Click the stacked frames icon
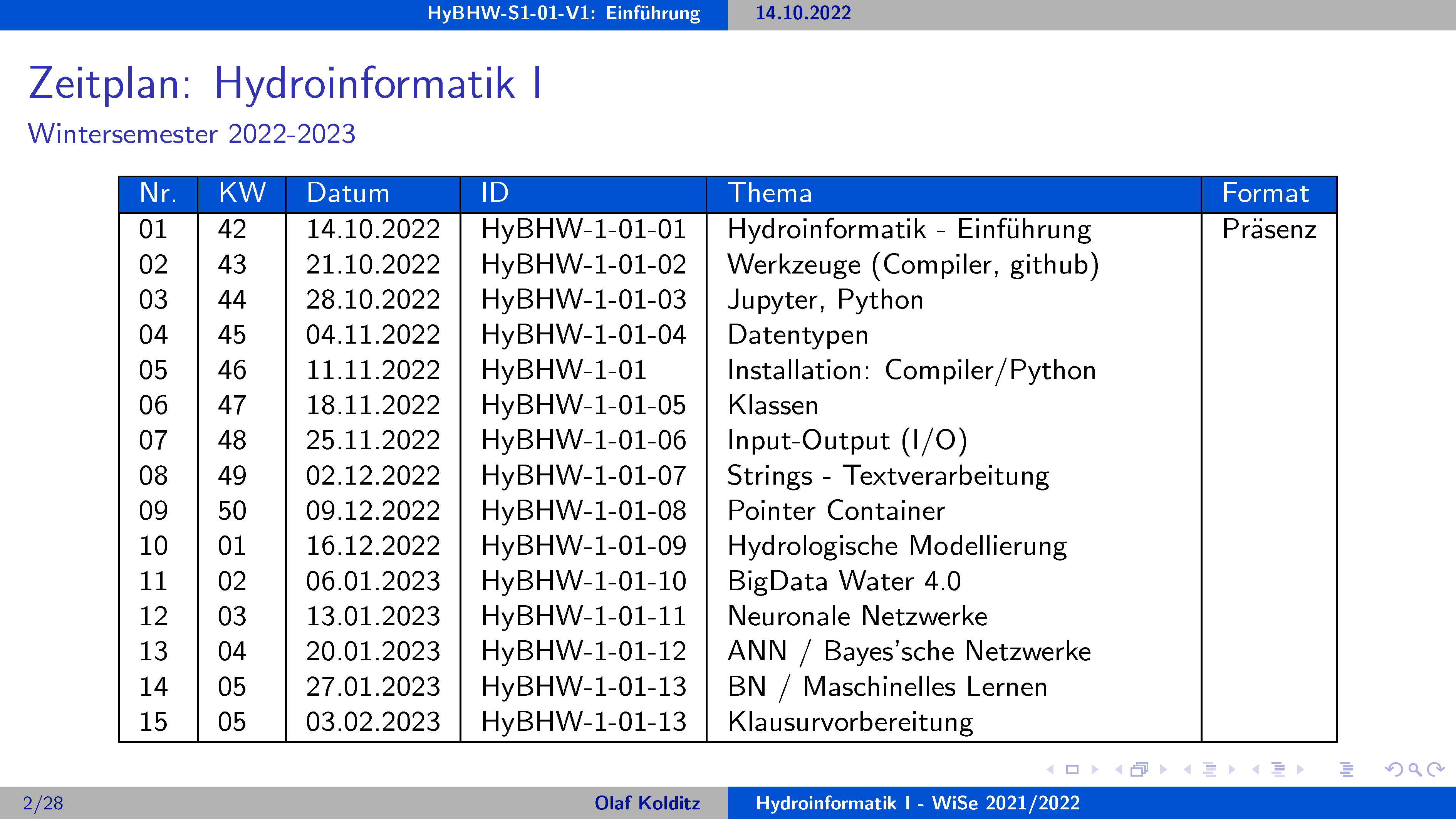 (x=1139, y=769)
